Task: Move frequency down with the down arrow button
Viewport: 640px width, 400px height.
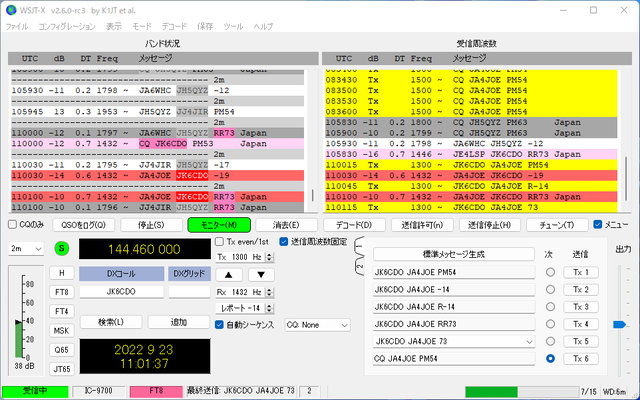Action: click(x=261, y=275)
